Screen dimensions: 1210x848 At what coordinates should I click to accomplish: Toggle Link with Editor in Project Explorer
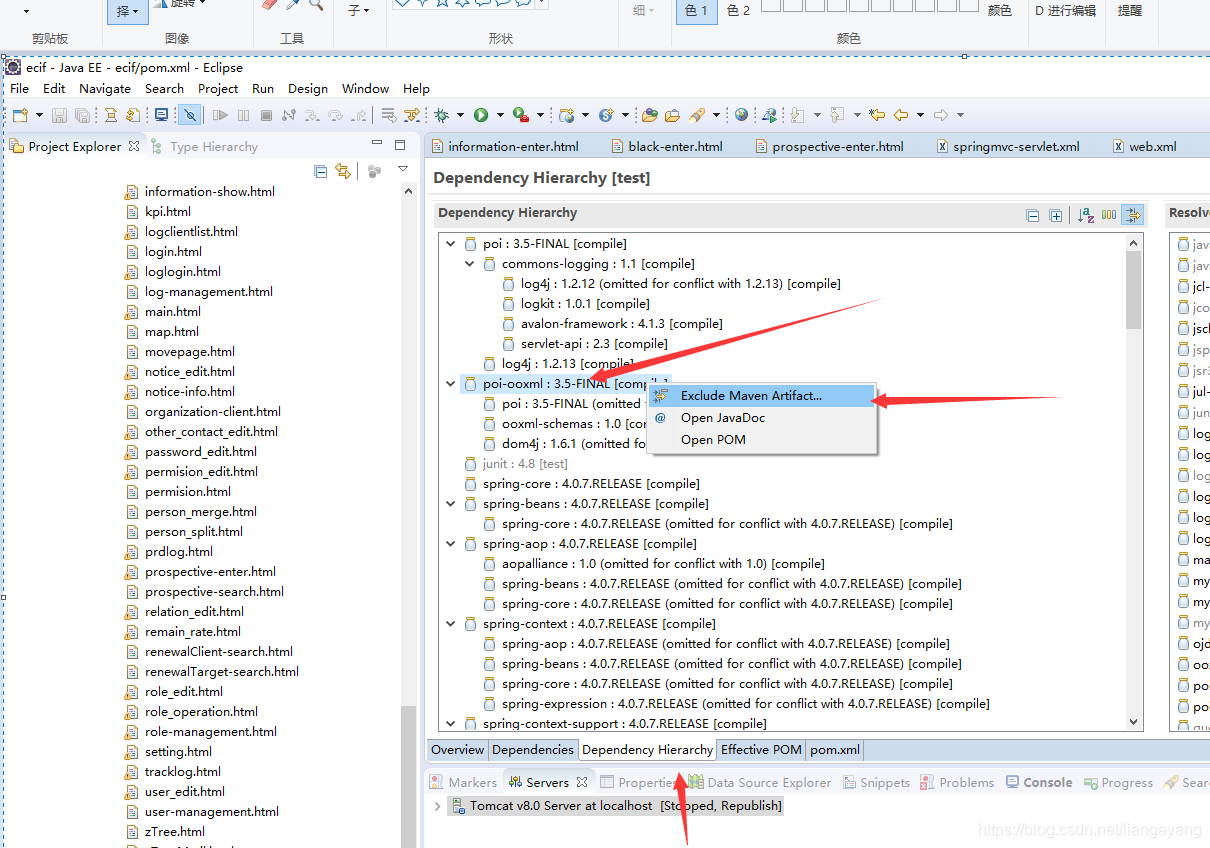click(x=343, y=171)
